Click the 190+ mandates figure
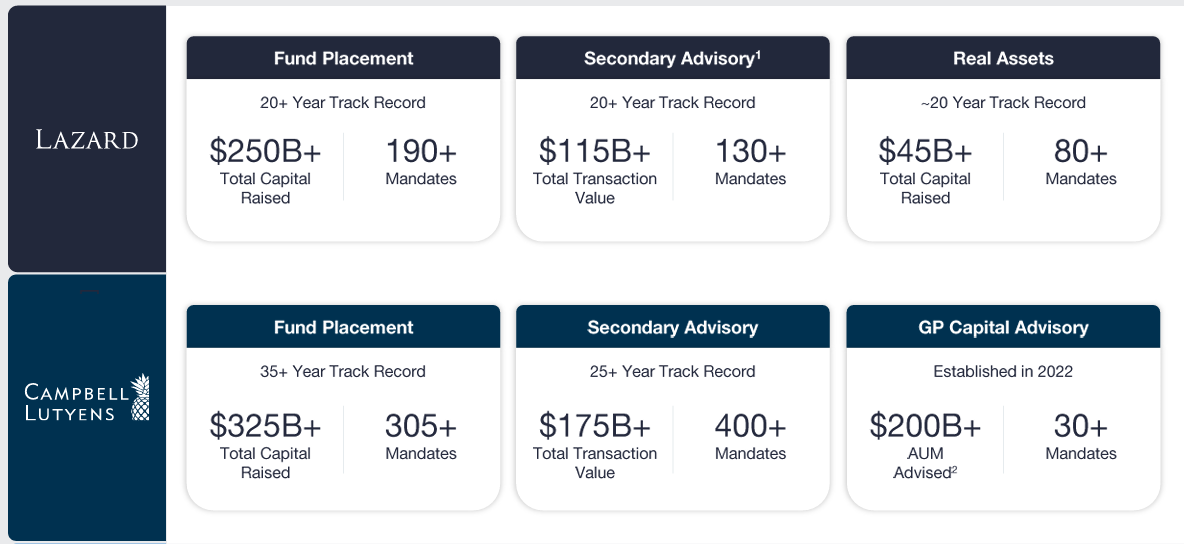 coord(421,151)
